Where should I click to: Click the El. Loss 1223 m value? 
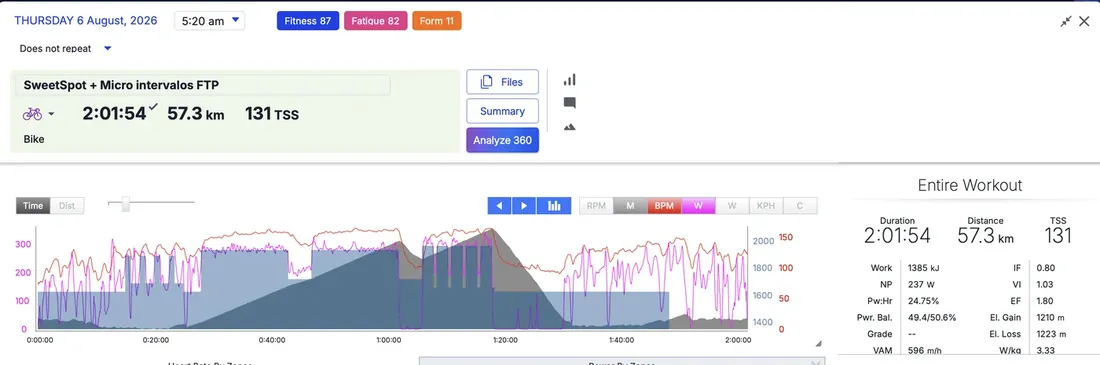(1052, 333)
